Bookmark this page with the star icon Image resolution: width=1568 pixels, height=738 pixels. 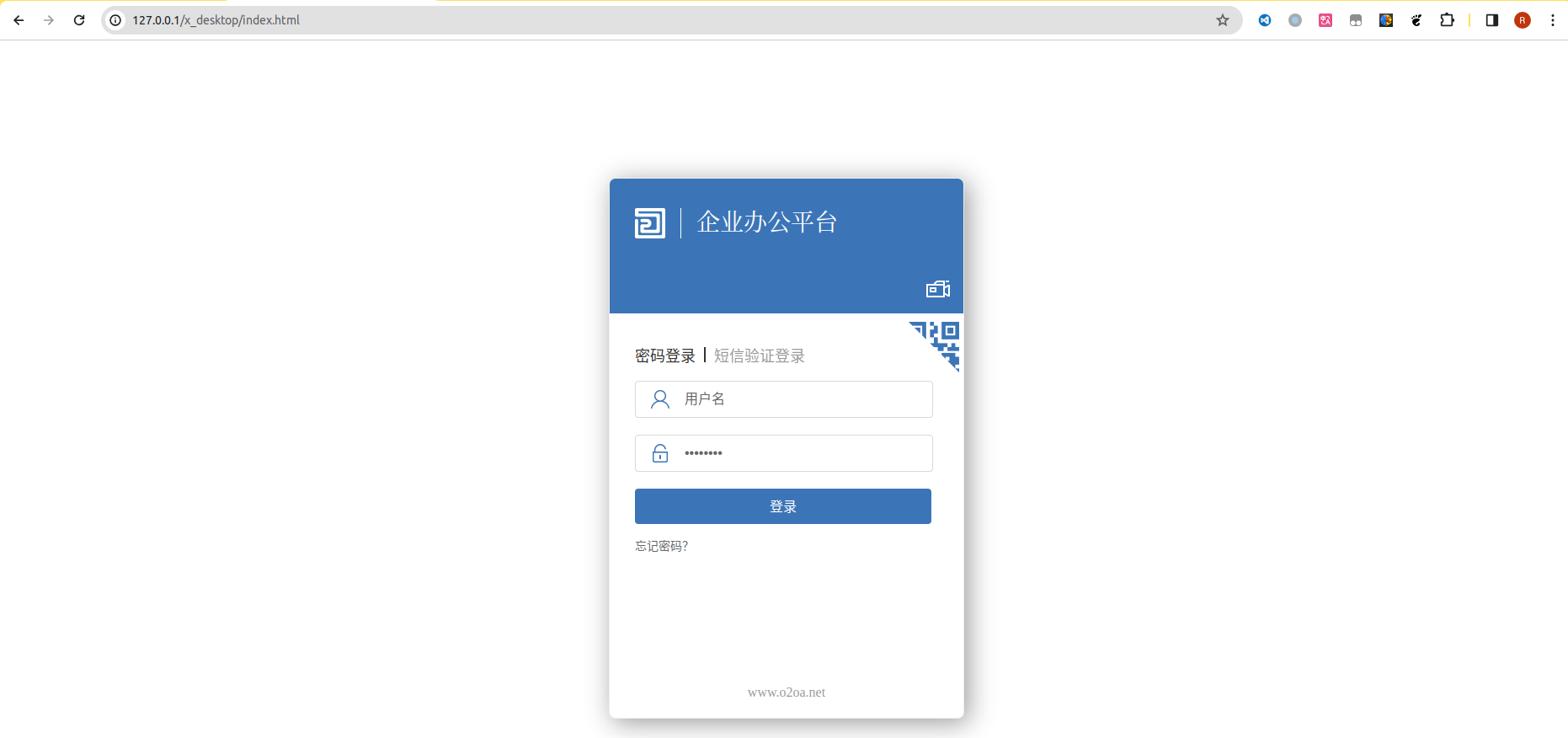coord(1222,20)
